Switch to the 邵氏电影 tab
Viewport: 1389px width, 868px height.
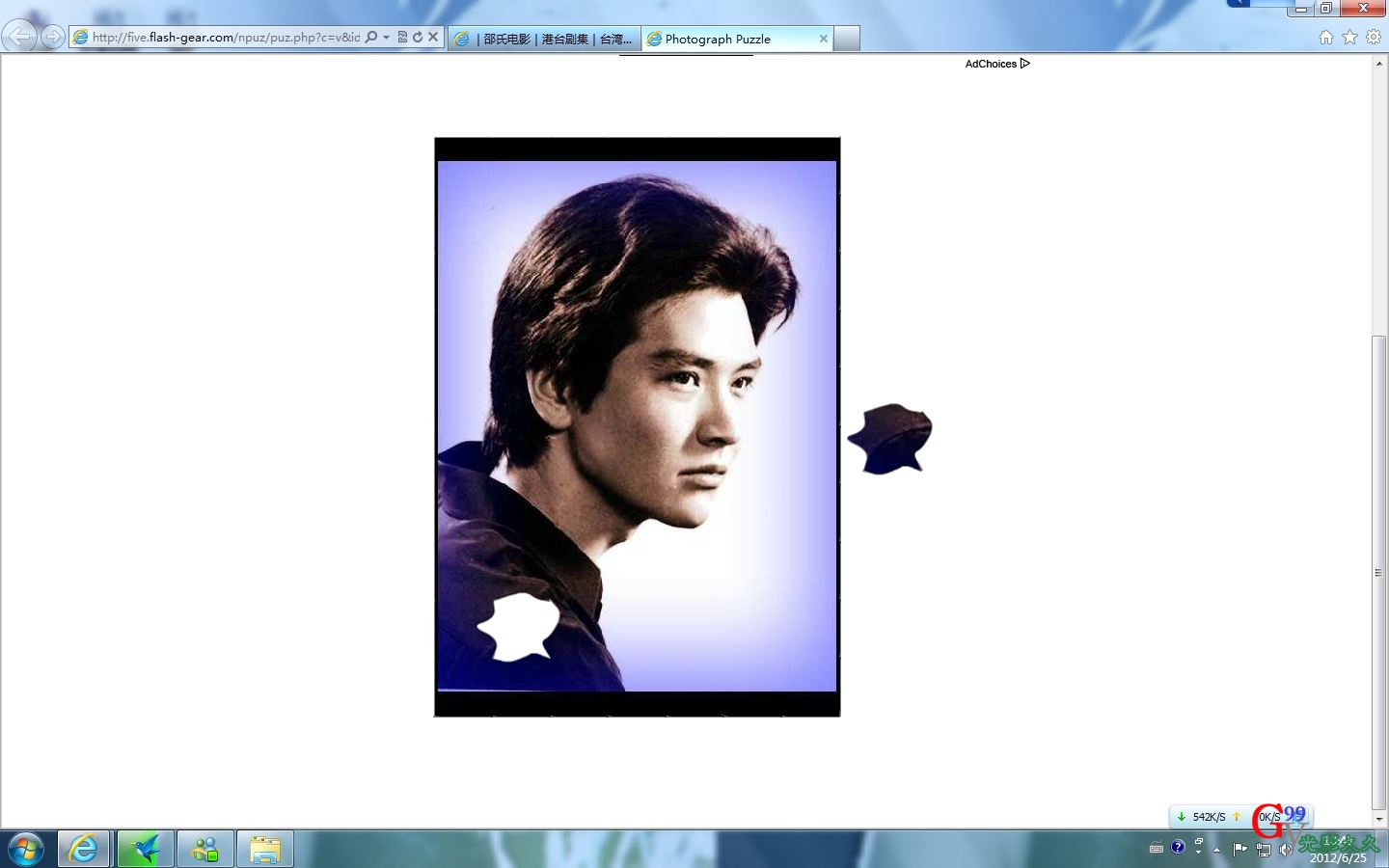pos(544,39)
